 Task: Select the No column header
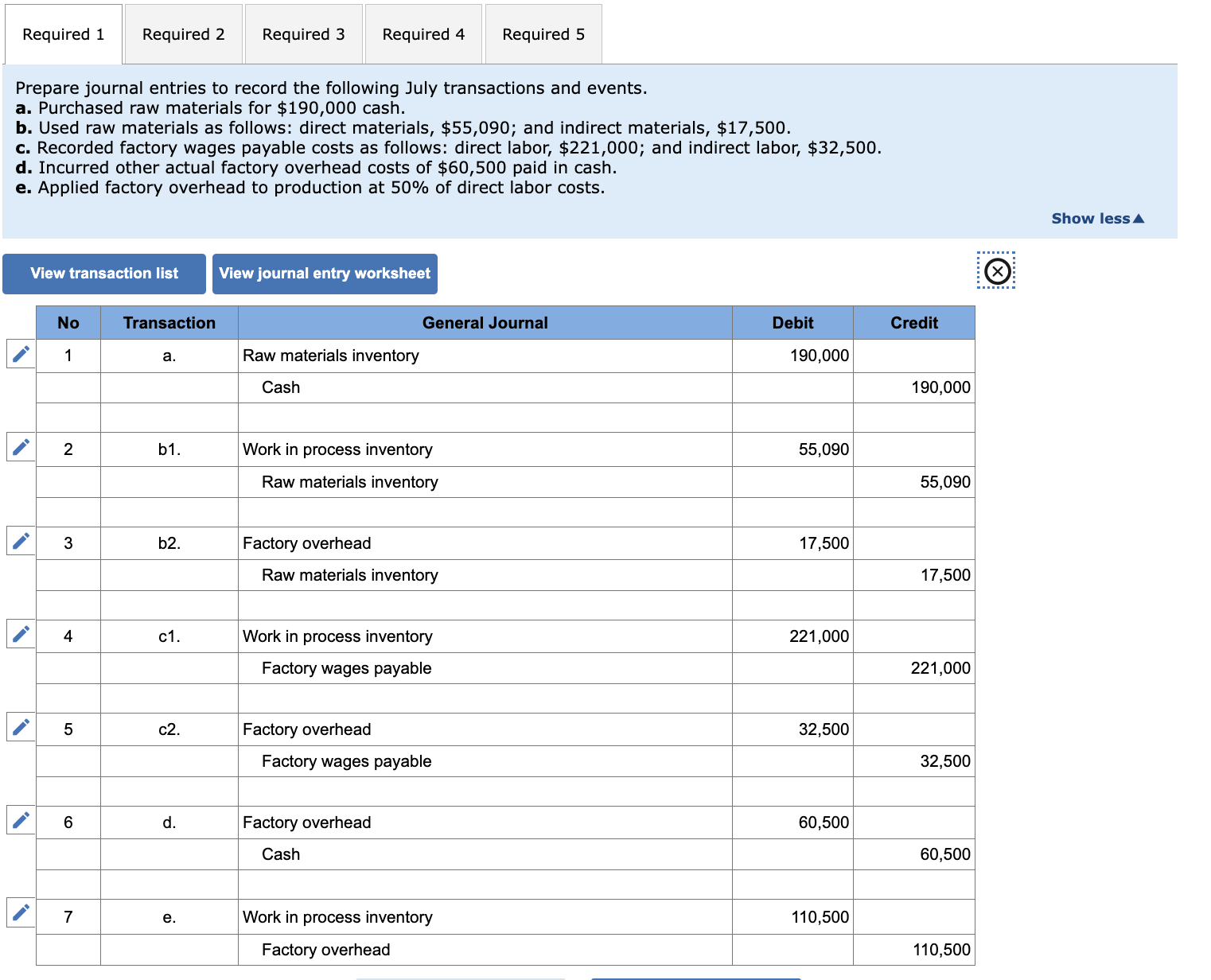point(68,323)
